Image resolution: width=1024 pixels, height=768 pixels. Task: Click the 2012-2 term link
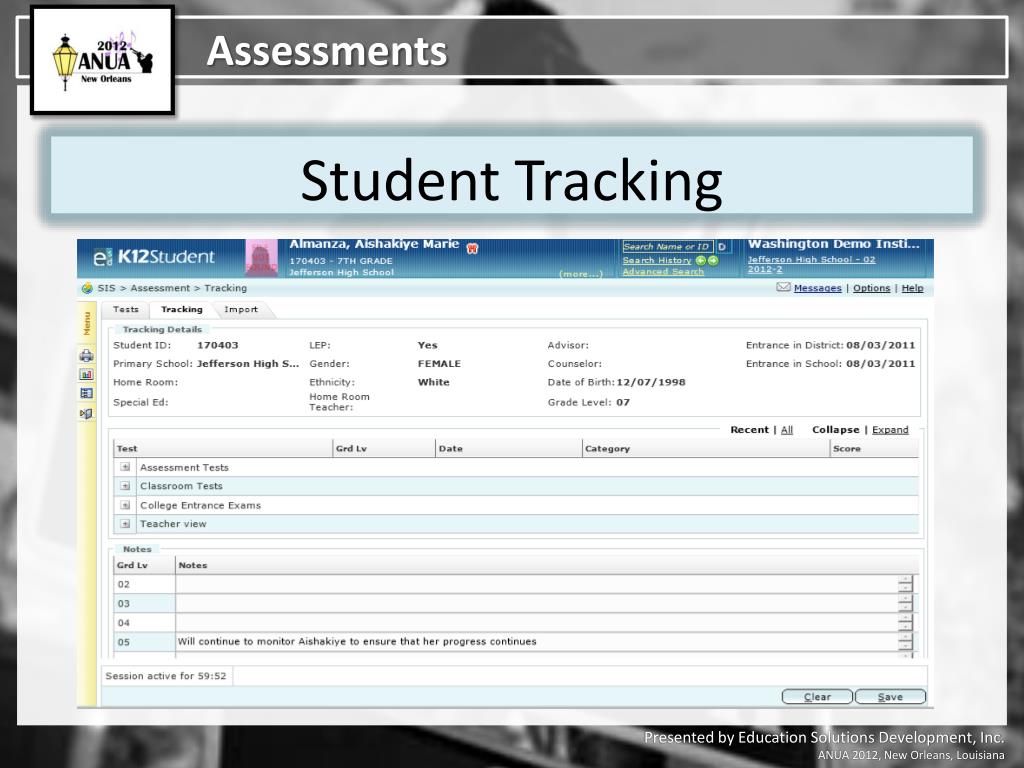coord(765,269)
